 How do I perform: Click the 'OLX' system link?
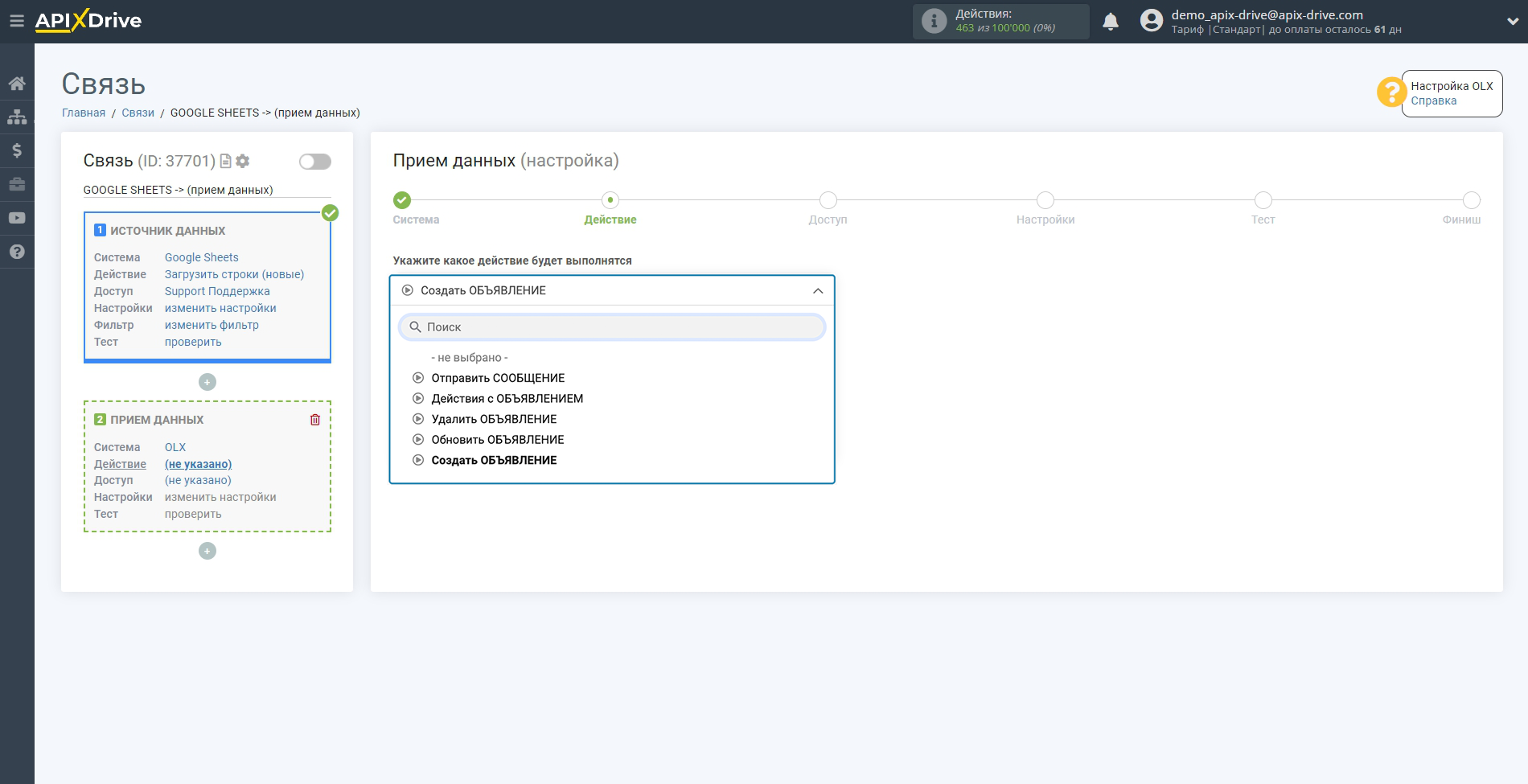175,447
